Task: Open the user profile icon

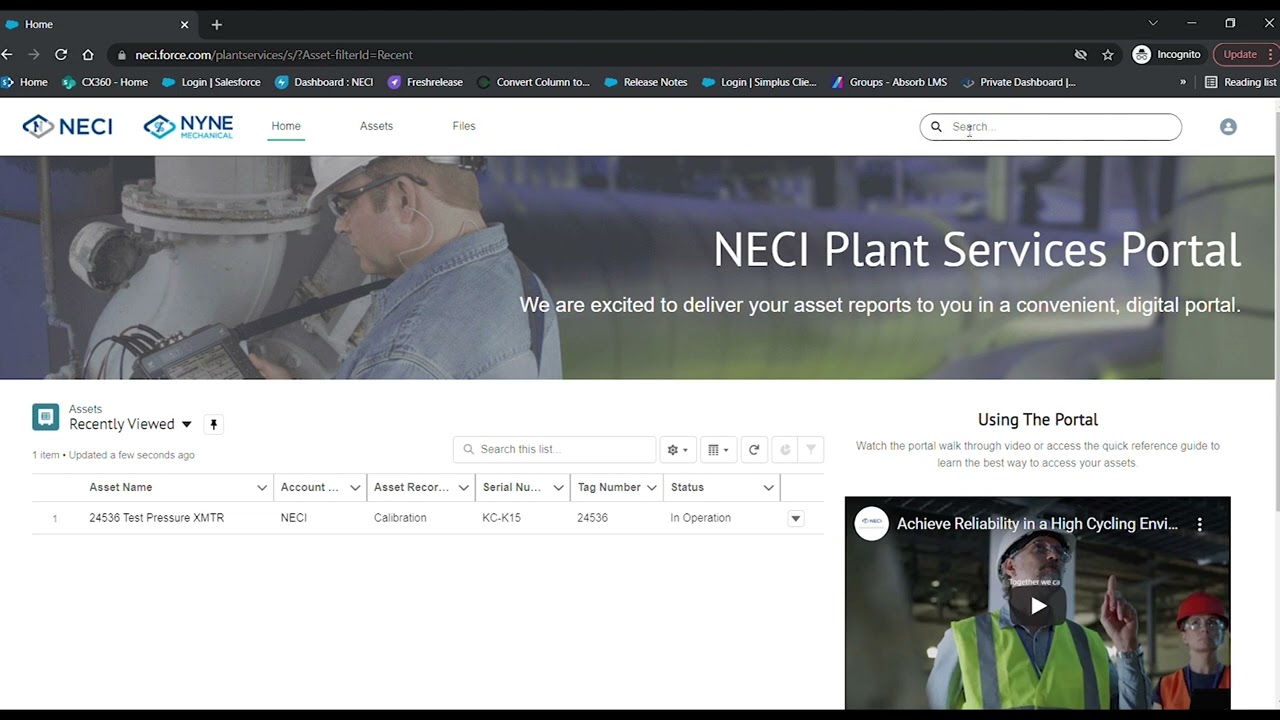Action: click(1228, 127)
